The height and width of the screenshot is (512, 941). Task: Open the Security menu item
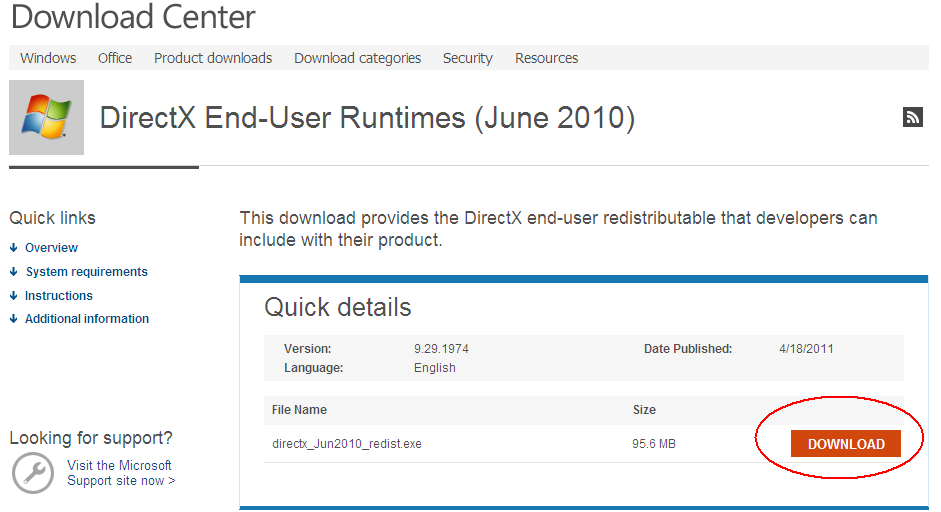(467, 58)
